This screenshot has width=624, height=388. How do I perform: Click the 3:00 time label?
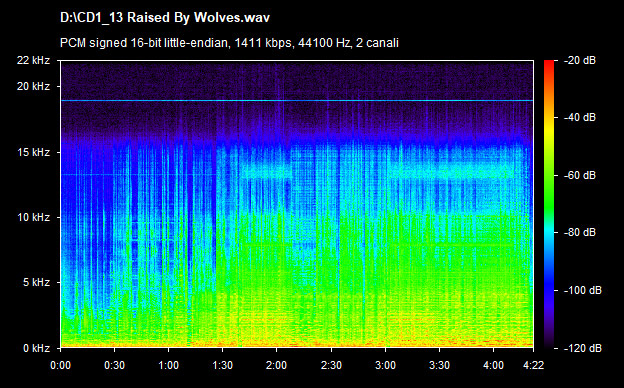[x=385, y=365]
